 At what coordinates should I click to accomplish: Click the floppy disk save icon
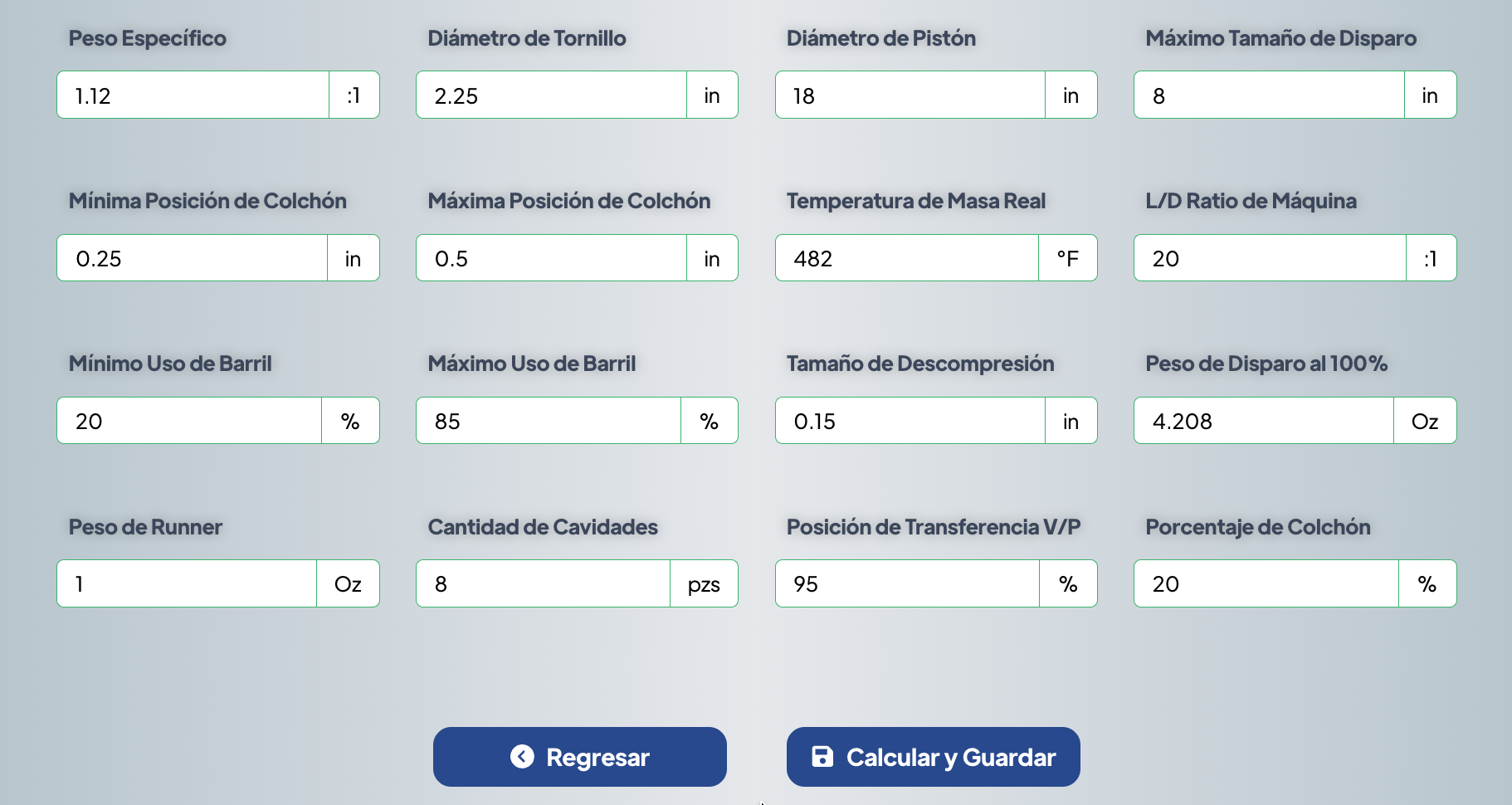point(822,757)
